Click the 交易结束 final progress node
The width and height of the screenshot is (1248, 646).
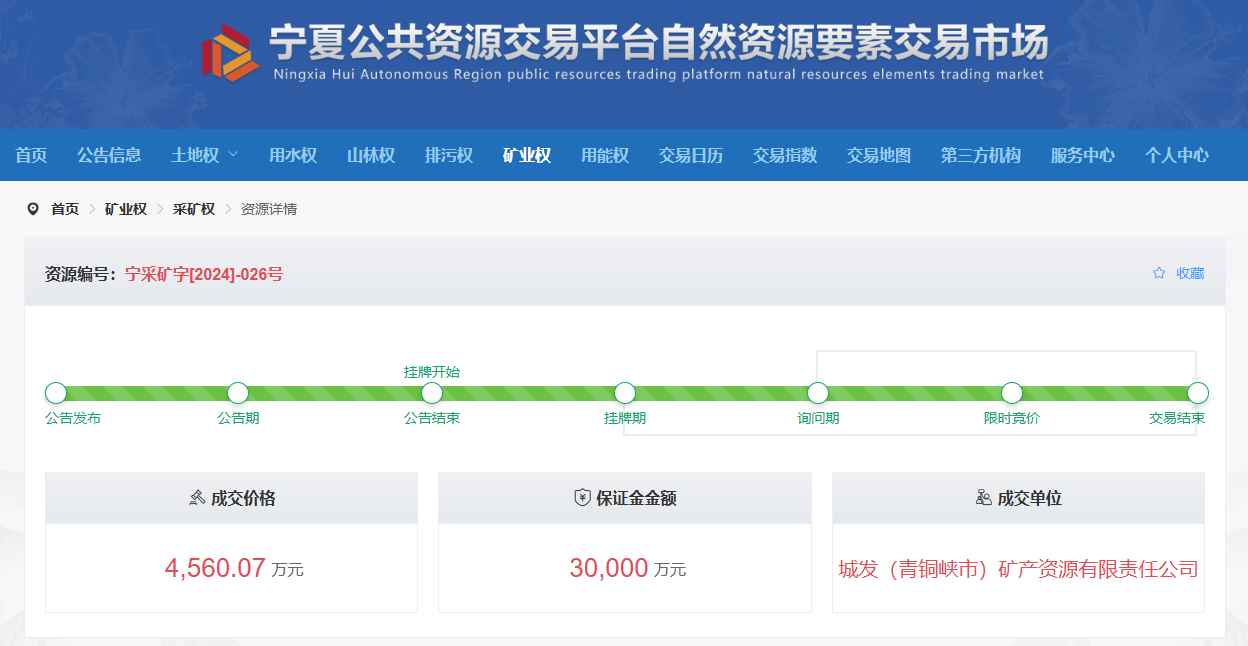pos(1198,393)
